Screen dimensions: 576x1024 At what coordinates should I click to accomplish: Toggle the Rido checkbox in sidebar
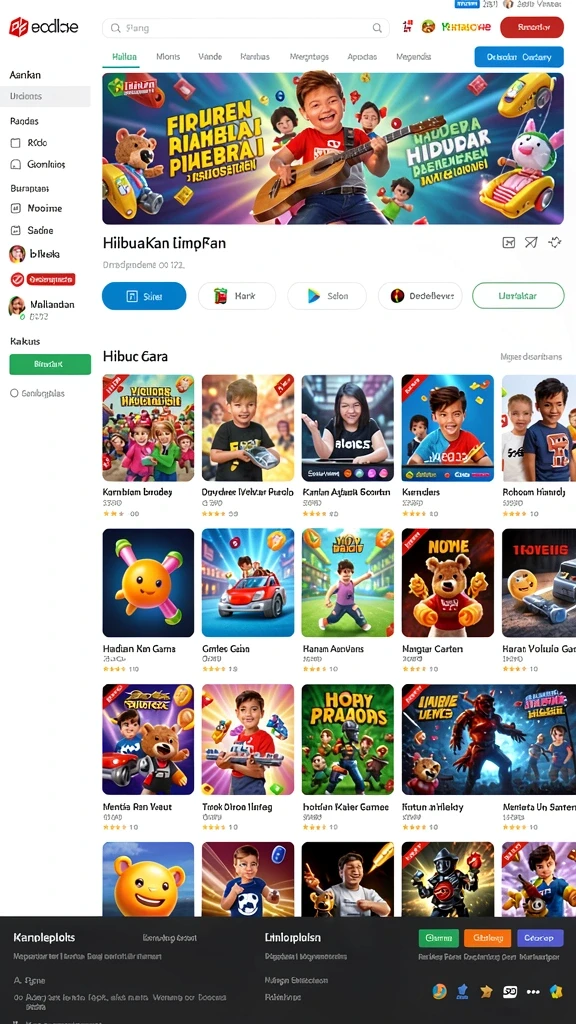point(16,142)
